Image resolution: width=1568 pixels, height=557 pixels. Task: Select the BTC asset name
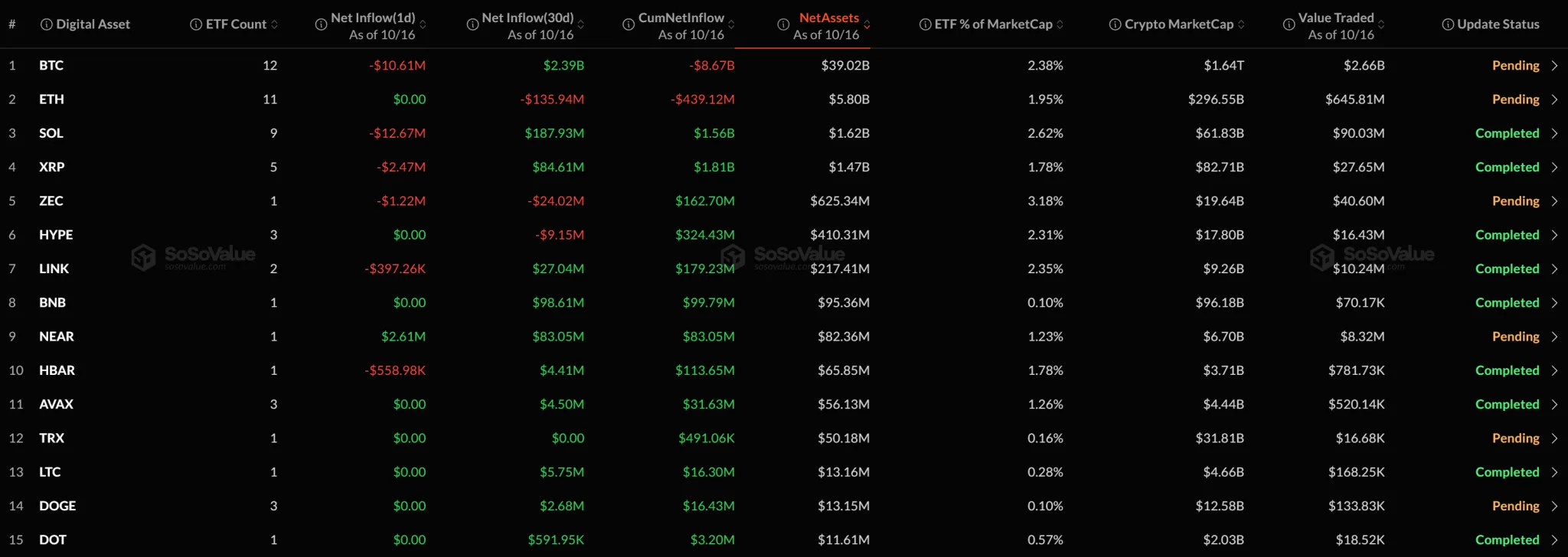tap(51, 66)
